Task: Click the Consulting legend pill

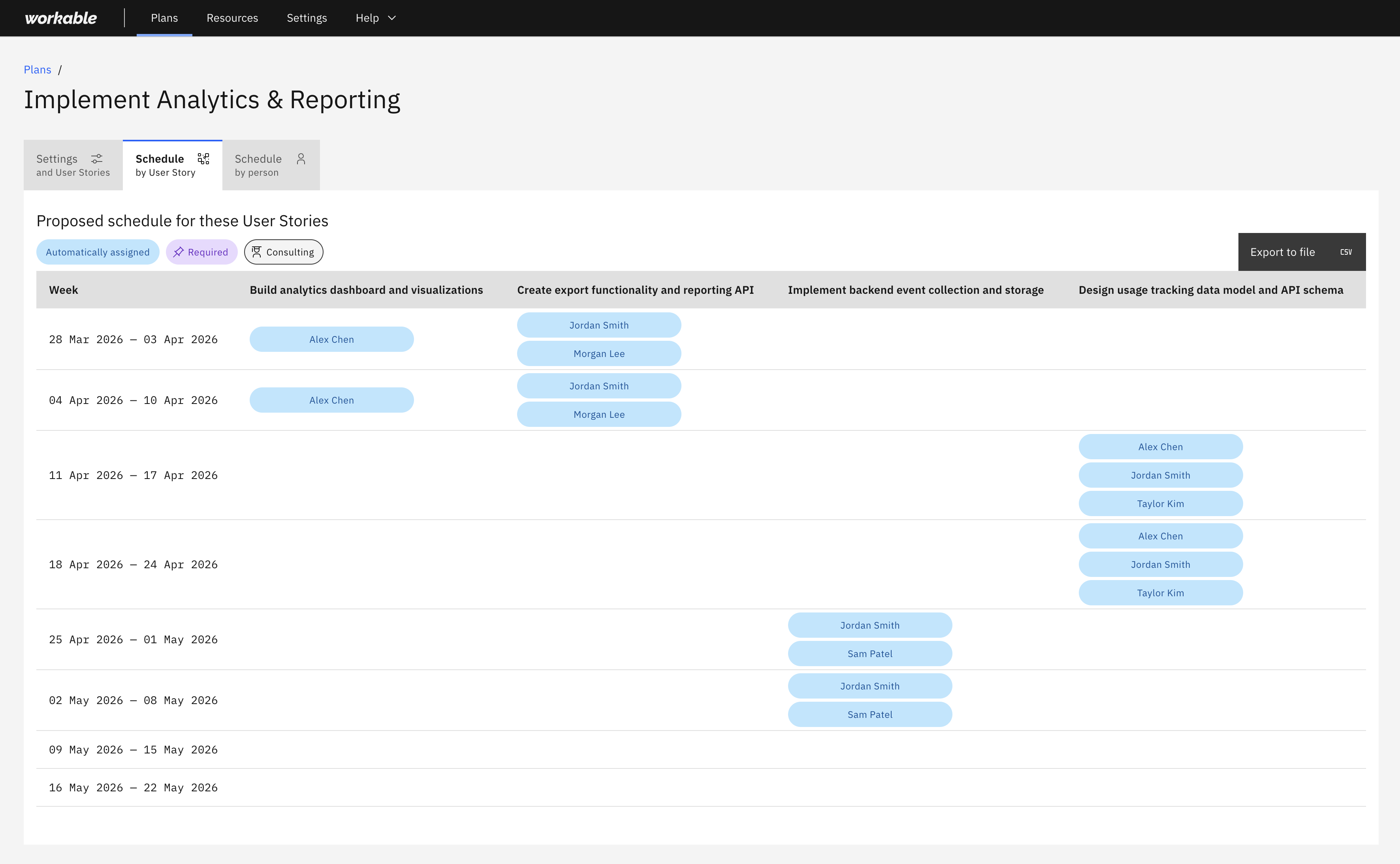Action: click(284, 252)
